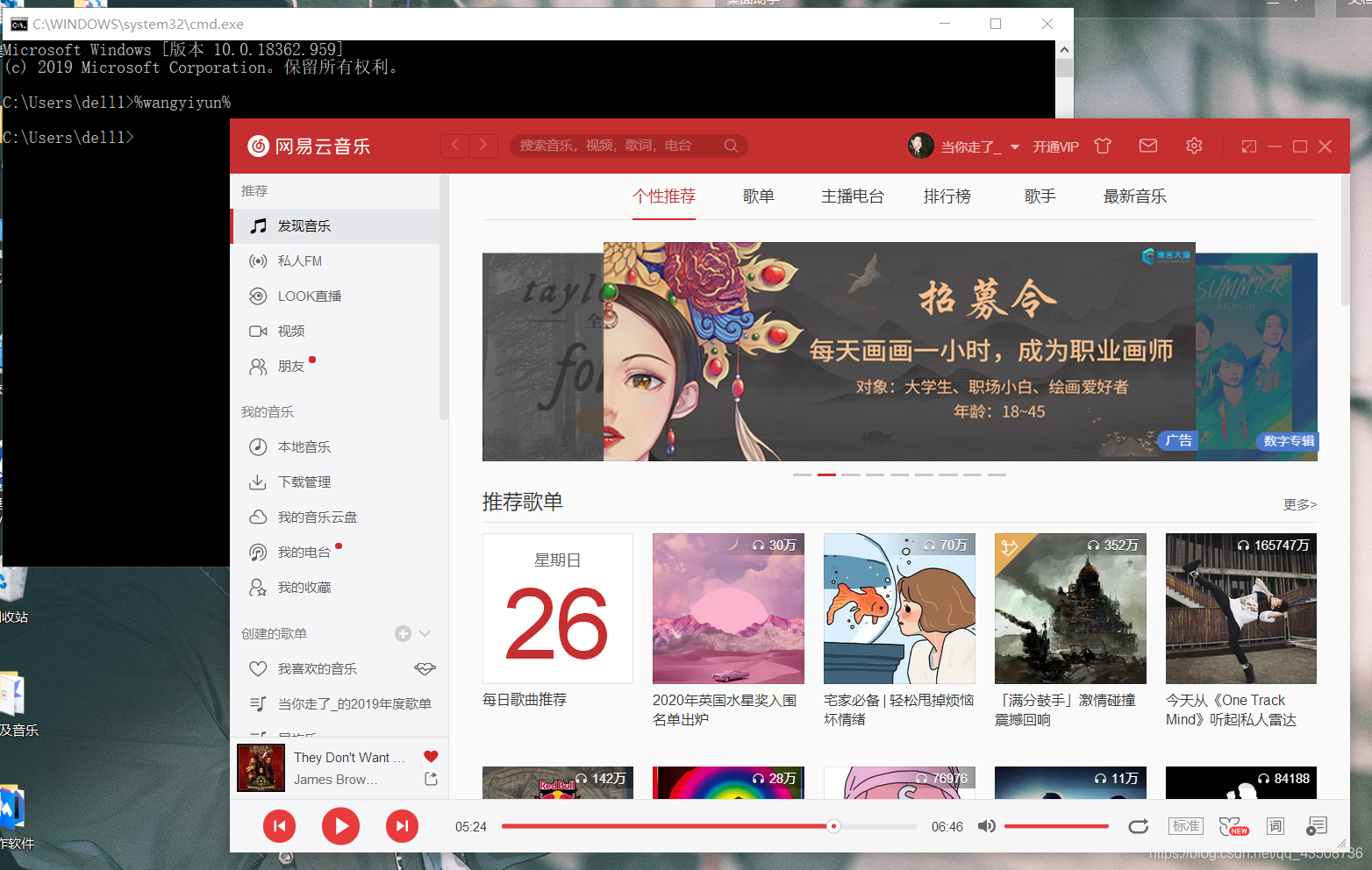
Task: Click the play button
Action: tap(340, 826)
